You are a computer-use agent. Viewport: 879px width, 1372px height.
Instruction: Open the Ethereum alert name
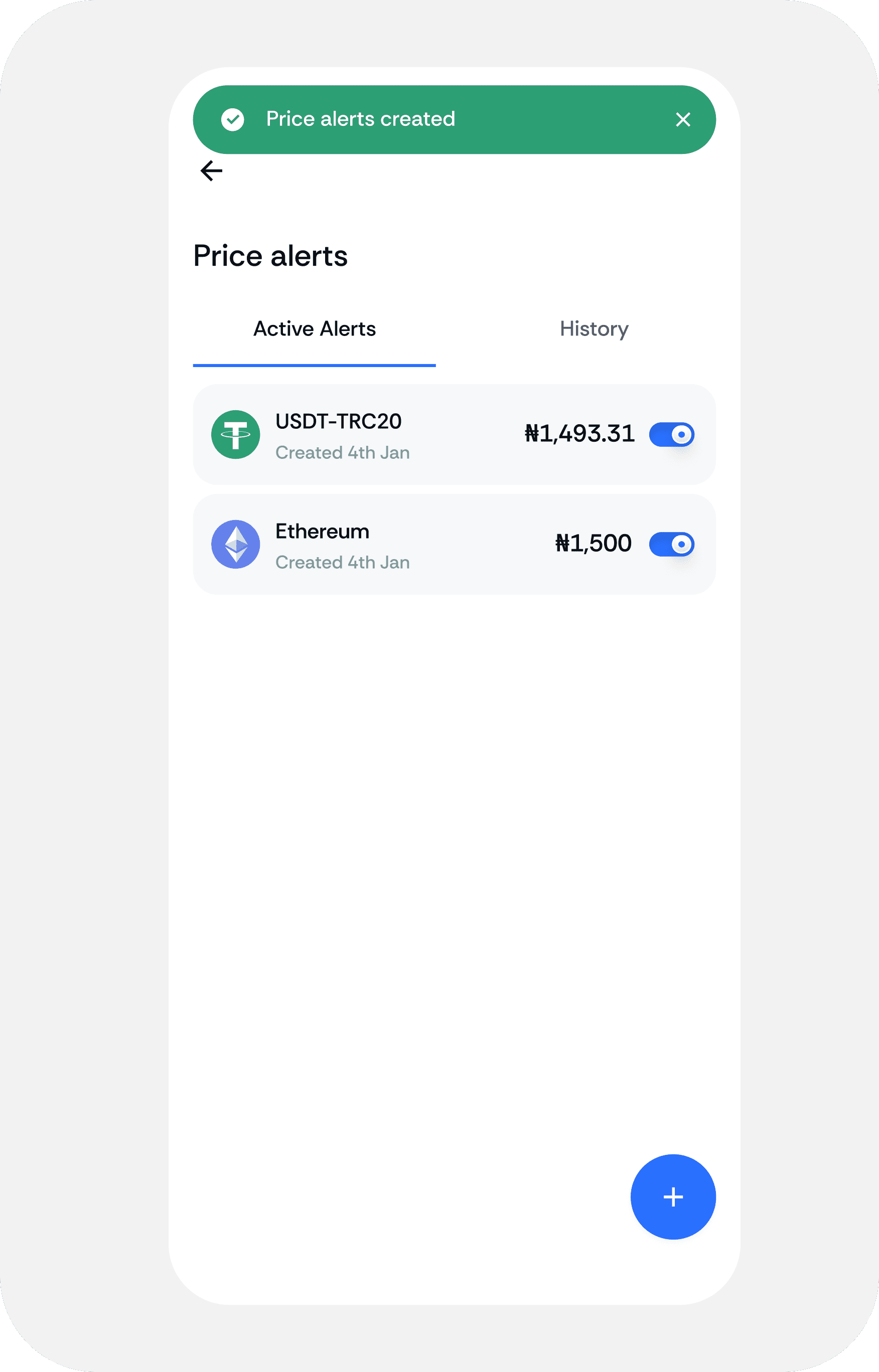[x=323, y=531]
